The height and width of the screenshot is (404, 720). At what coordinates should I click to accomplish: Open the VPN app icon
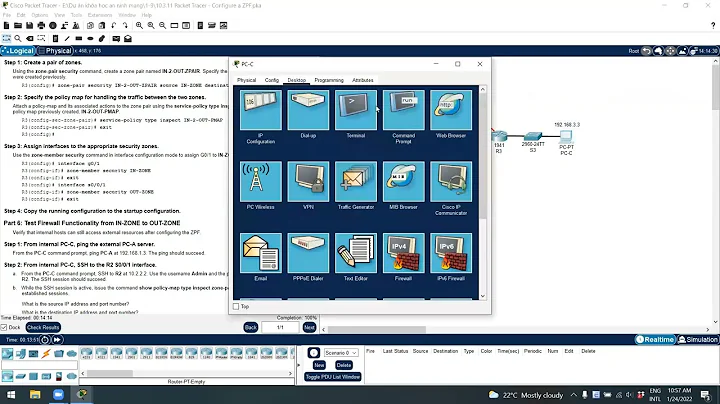[308, 181]
